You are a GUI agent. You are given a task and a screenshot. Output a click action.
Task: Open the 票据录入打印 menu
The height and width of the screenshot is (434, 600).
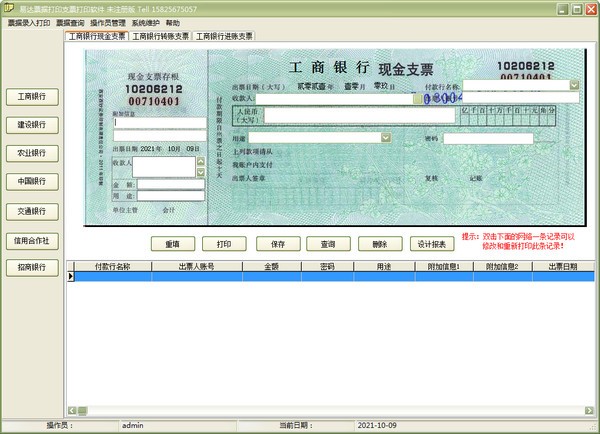tap(29, 23)
